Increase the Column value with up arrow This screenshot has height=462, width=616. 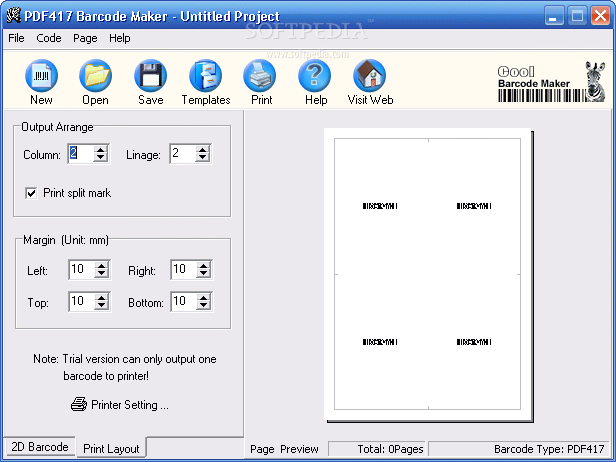[x=101, y=149]
